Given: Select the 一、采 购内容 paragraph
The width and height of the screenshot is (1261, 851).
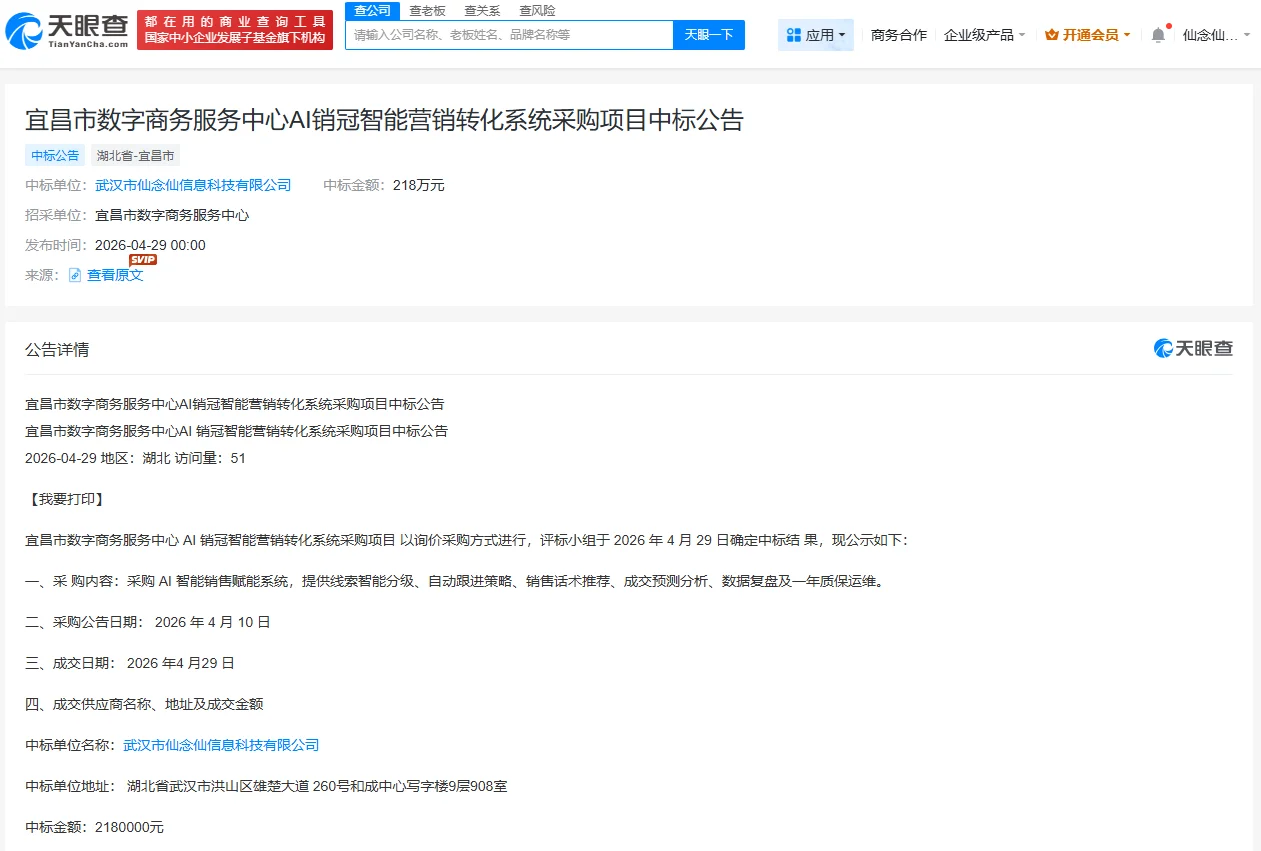Looking at the screenshot, I should pos(455,581).
